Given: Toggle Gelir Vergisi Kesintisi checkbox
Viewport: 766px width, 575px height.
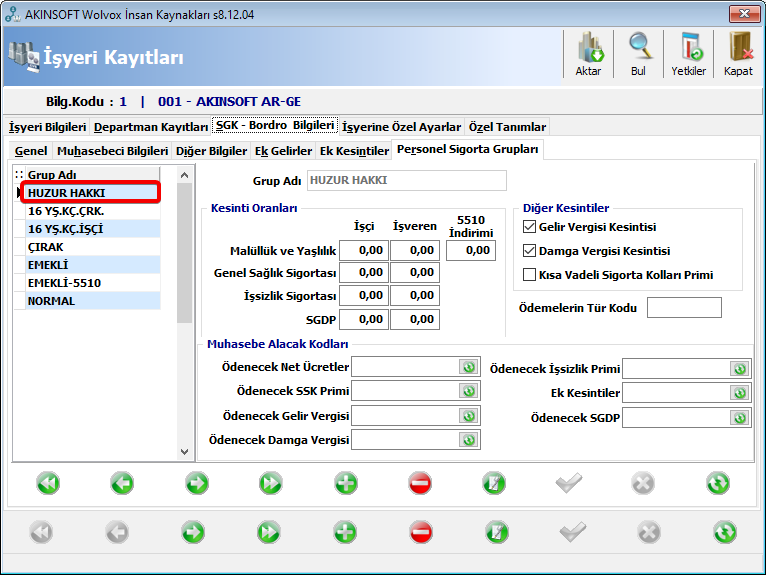Looking at the screenshot, I should (529, 227).
